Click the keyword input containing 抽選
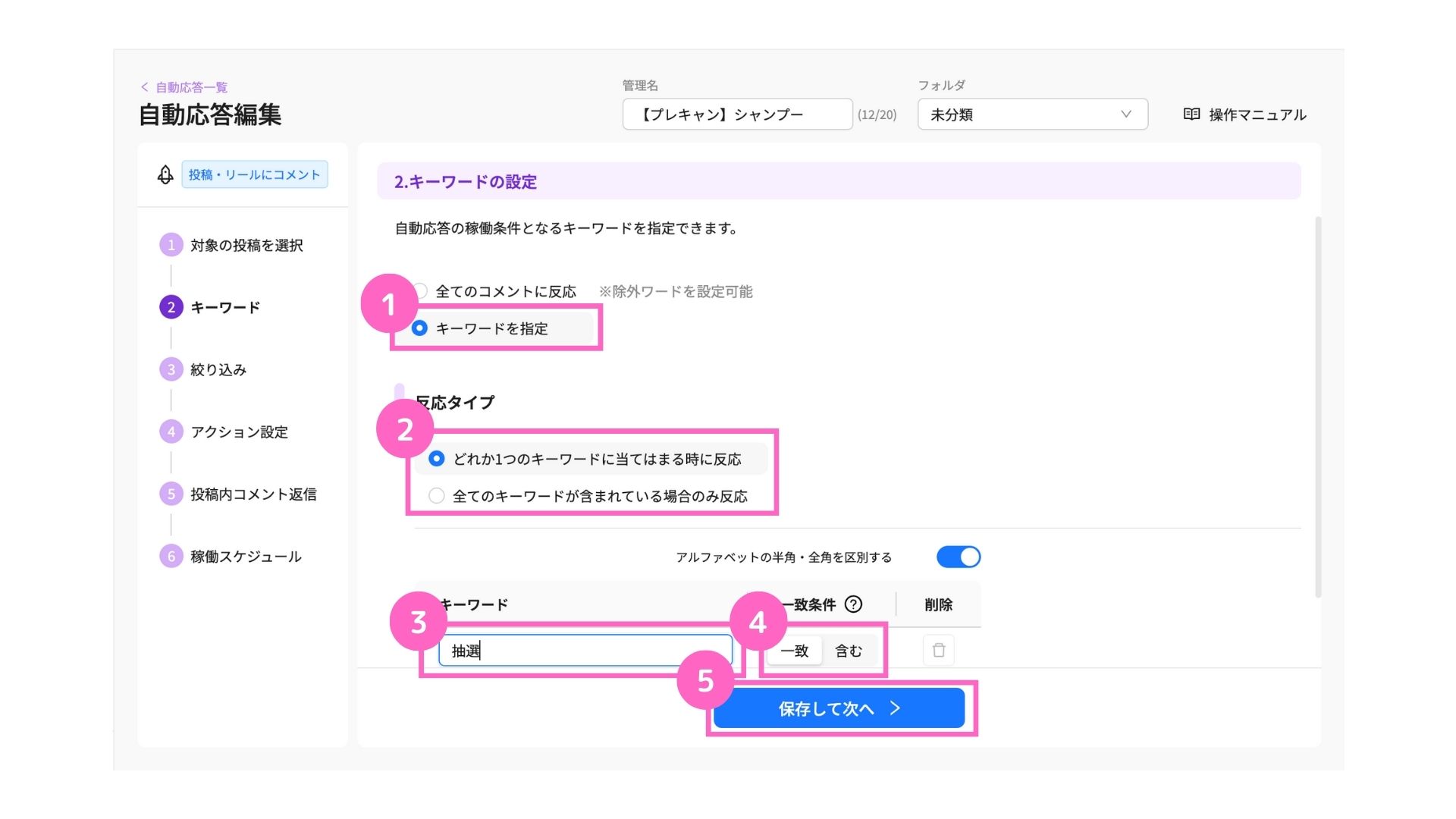Image resolution: width=1456 pixels, height=819 pixels. click(585, 651)
